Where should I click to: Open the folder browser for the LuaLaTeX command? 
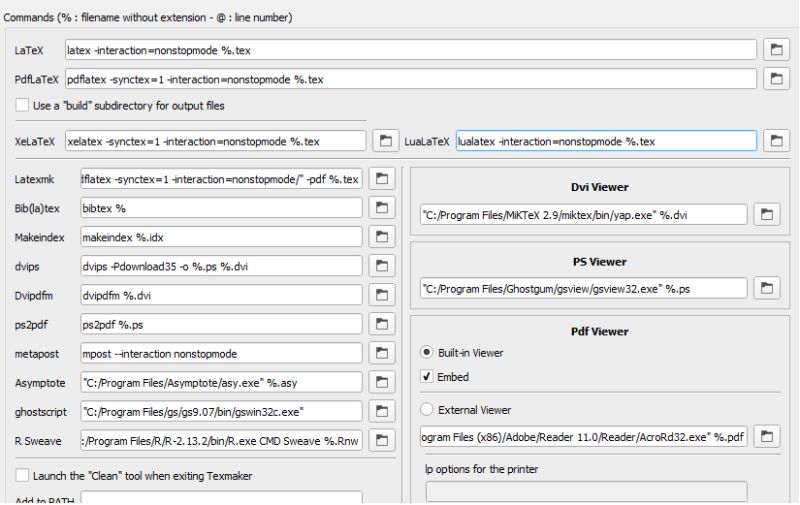[776, 141]
